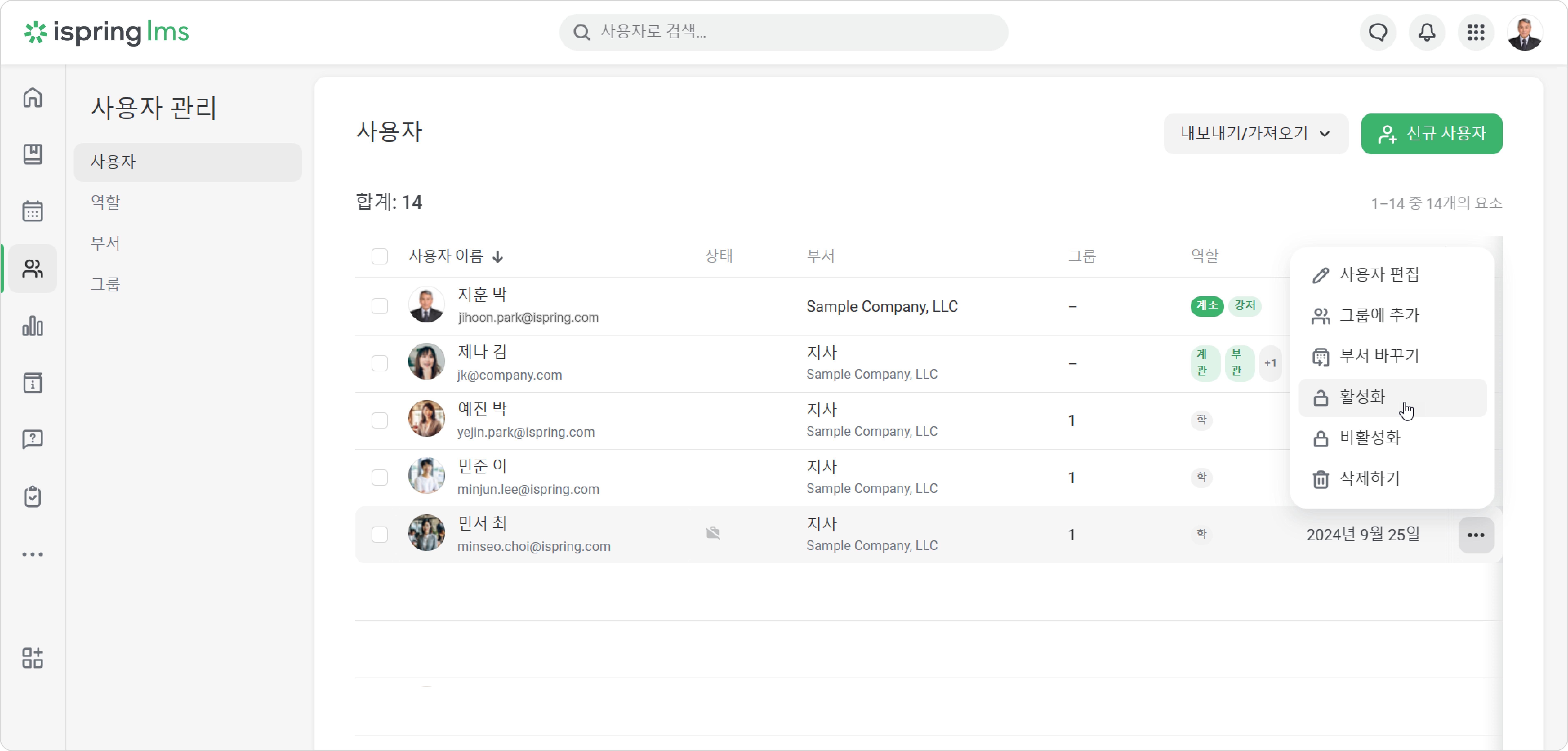The image size is (1568, 751).
Task: Click the 그룹 column header
Action: click(x=1082, y=256)
